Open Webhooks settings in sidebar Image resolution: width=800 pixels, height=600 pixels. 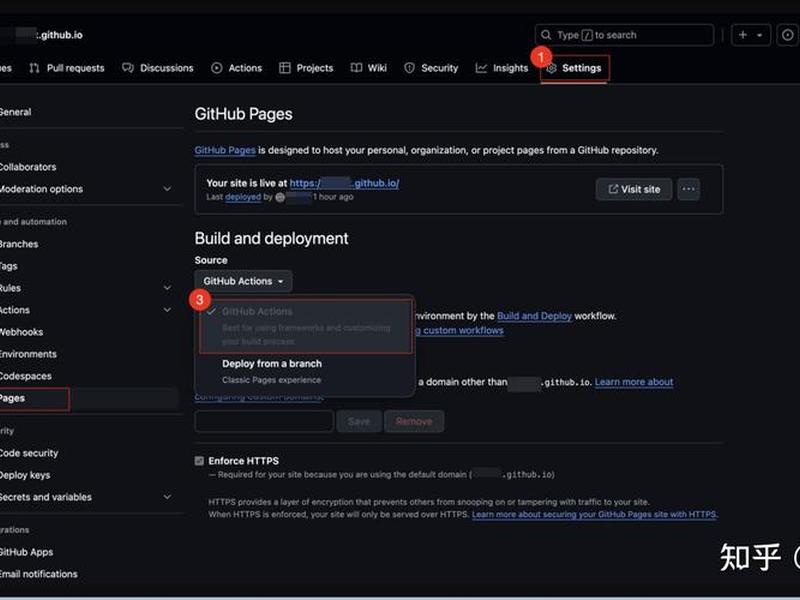tap(21, 332)
